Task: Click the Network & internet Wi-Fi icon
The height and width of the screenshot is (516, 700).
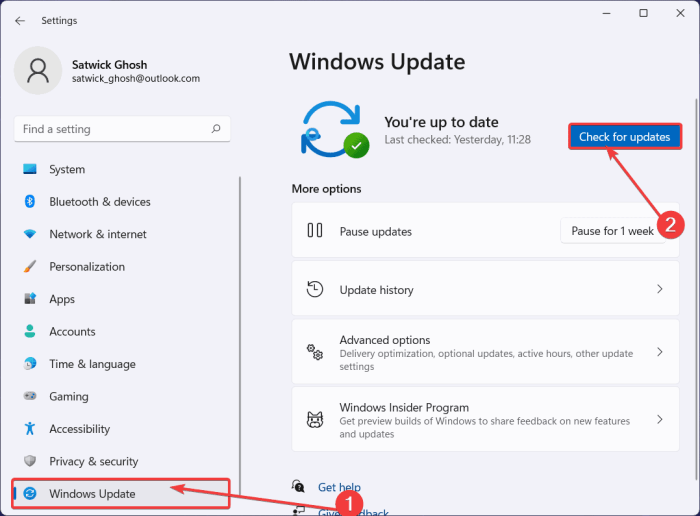Action: pyautogui.click(x=30, y=234)
